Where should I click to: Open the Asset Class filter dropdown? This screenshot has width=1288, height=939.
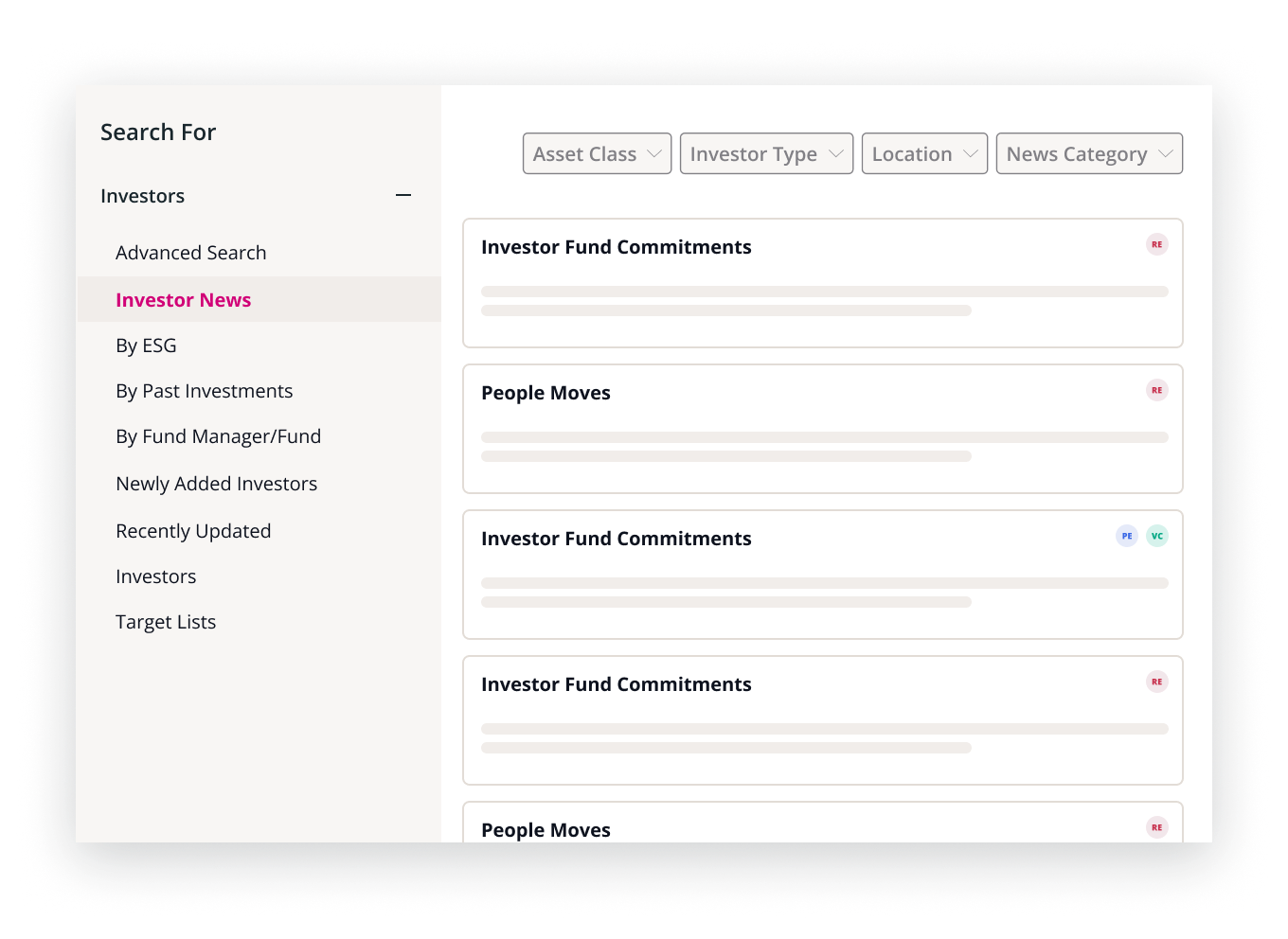pyautogui.click(x=597, y=152)
